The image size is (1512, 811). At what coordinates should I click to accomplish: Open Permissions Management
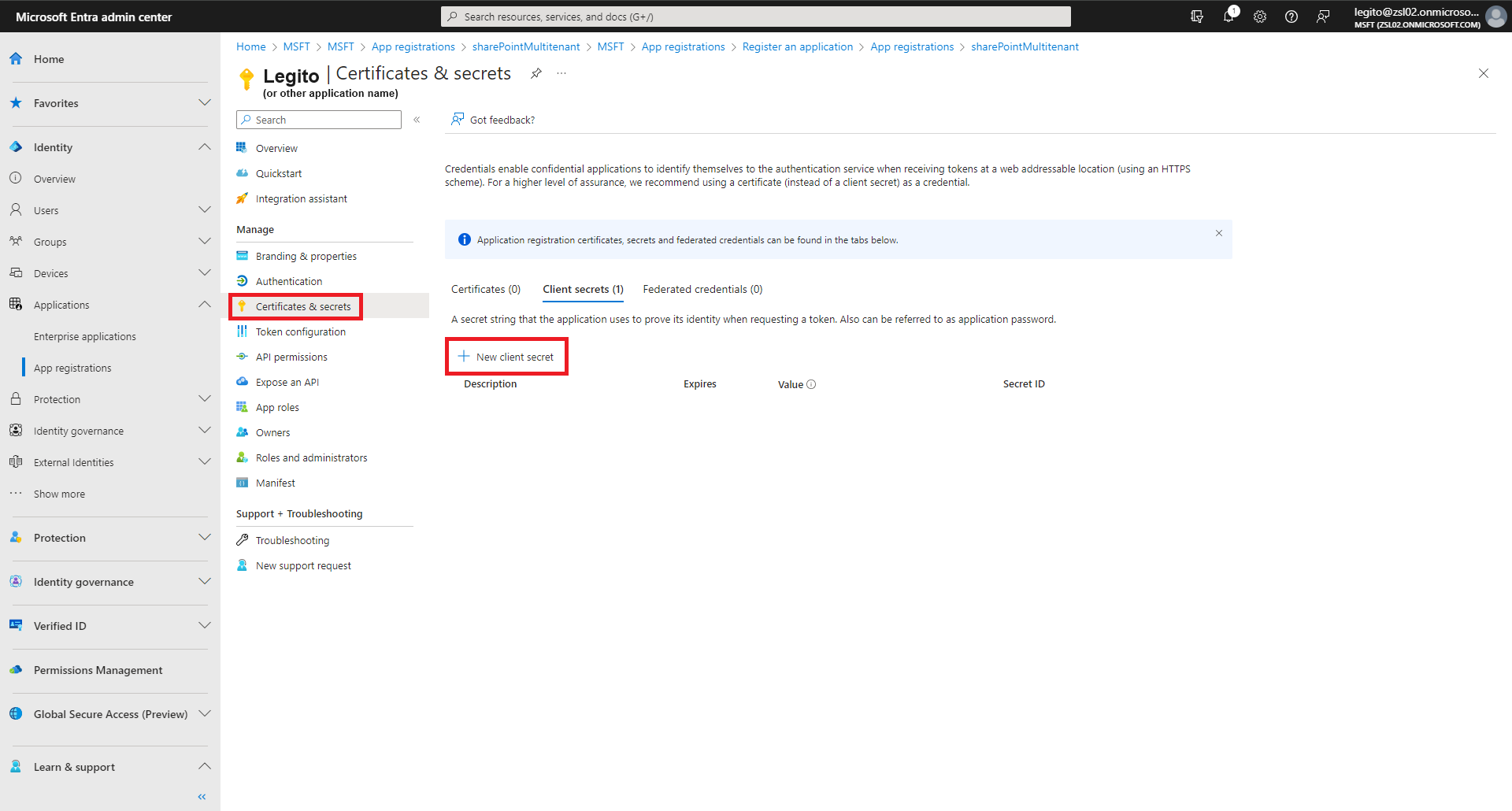tap(98, 670)
